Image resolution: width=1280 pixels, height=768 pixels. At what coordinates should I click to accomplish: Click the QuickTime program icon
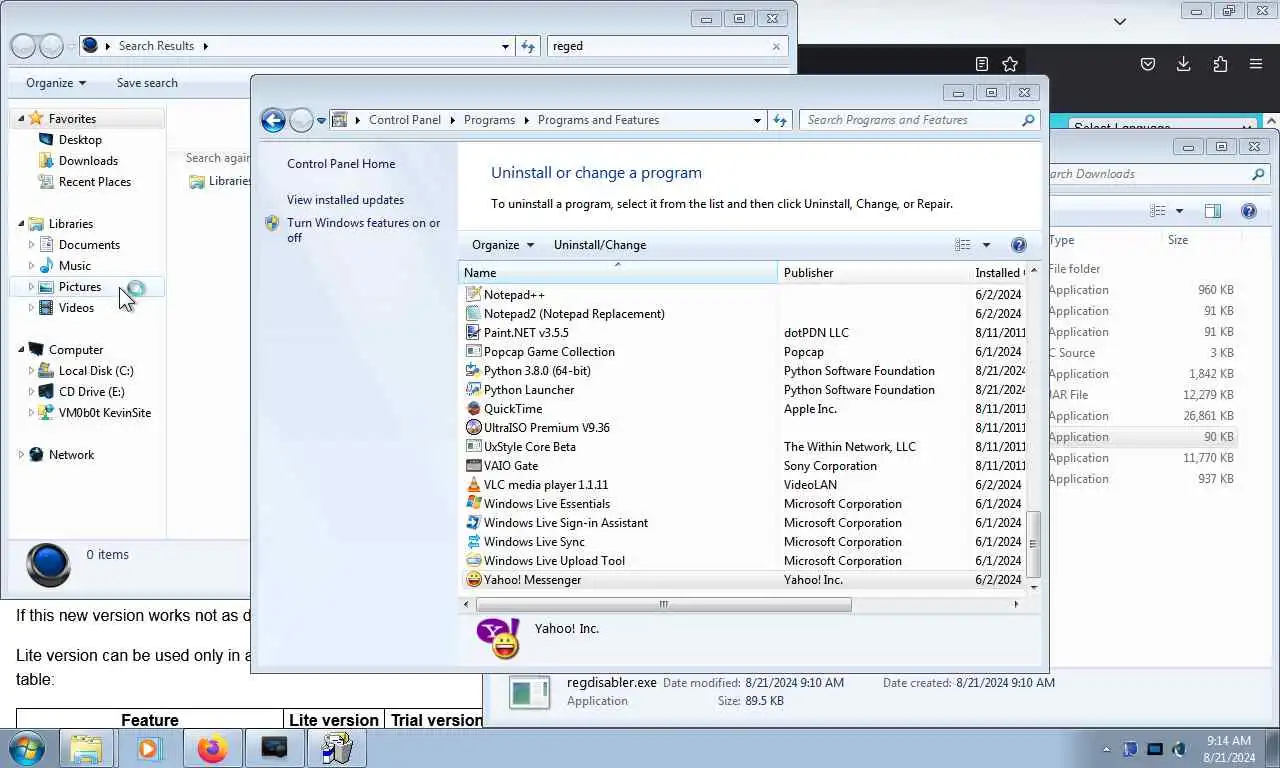(x=474, y=409)
